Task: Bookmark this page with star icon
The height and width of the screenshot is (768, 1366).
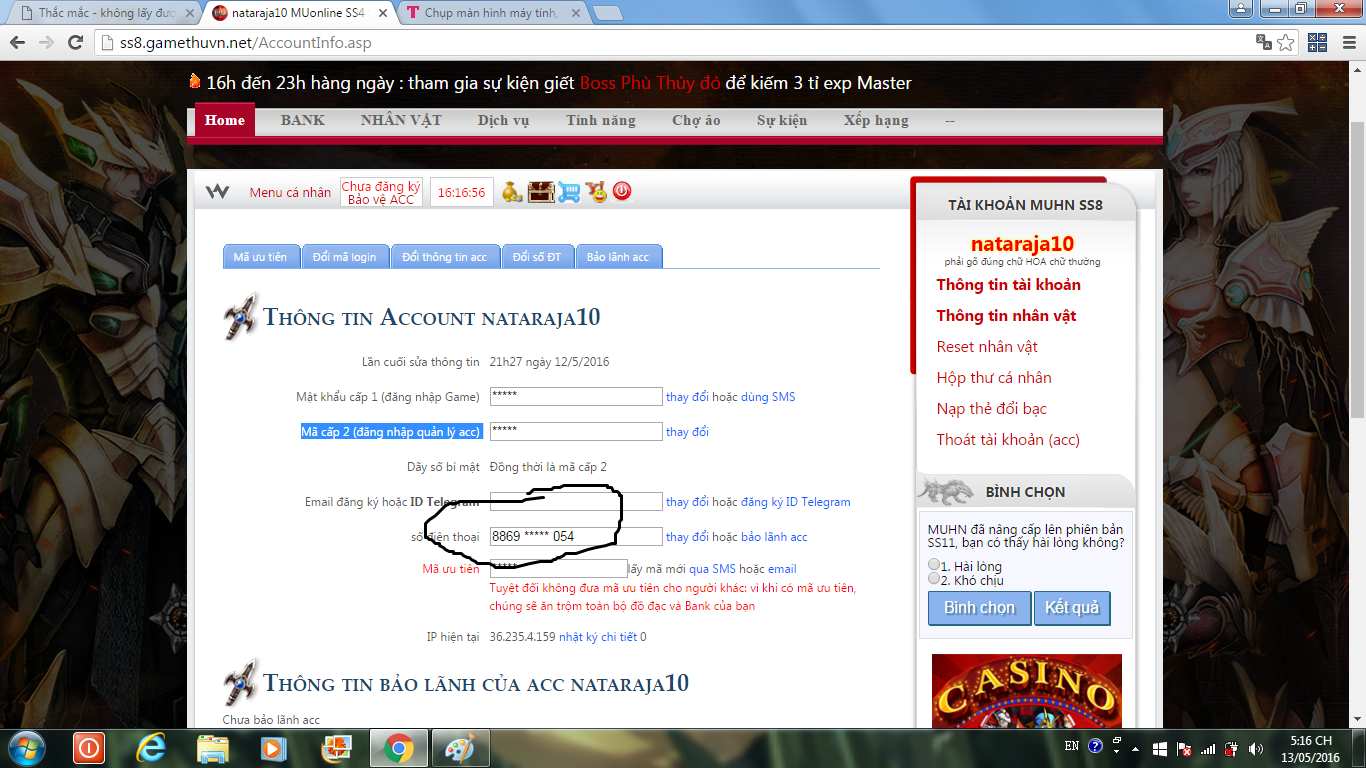Action: click(x=1286, y=43)
